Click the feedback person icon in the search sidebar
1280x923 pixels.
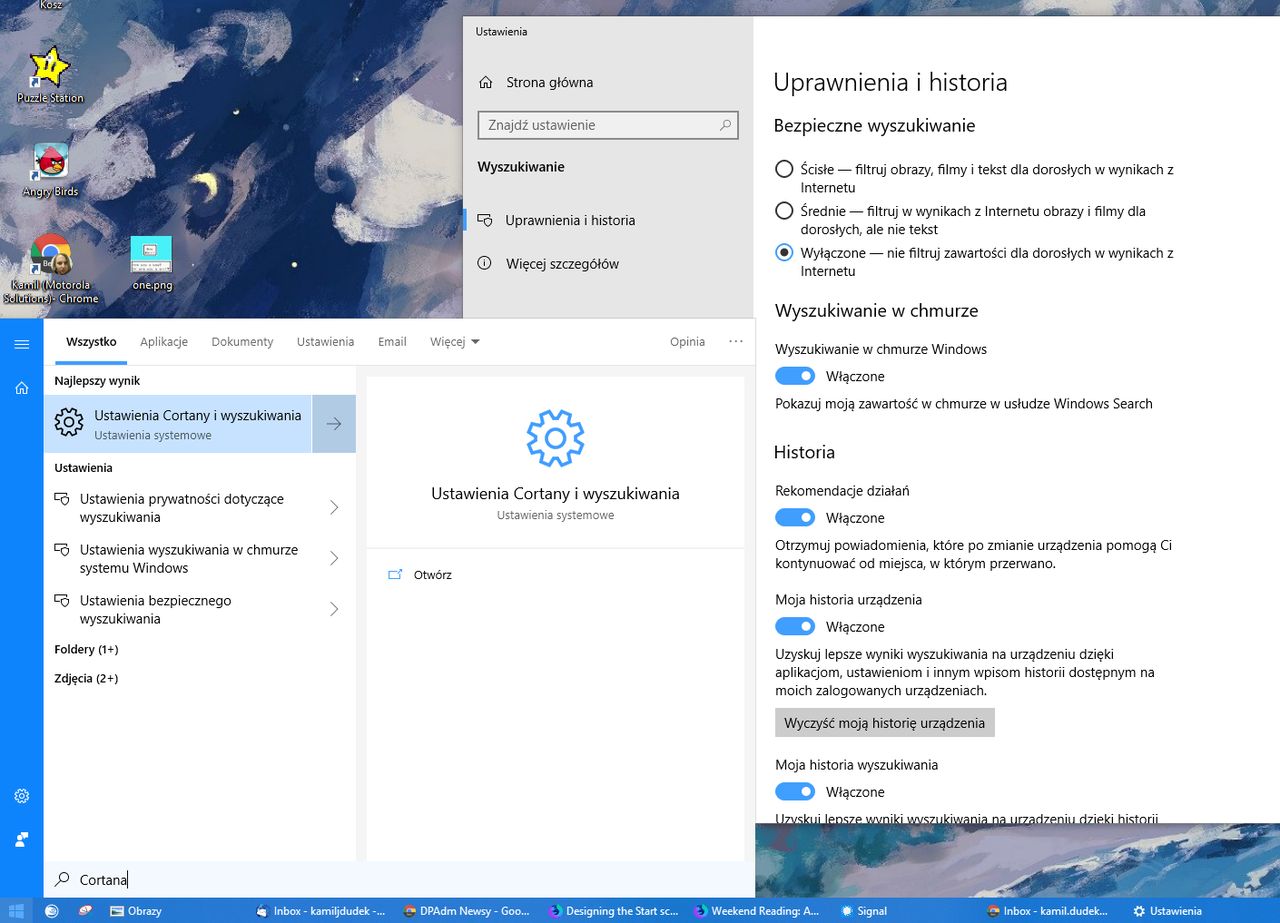pos(21,839)
